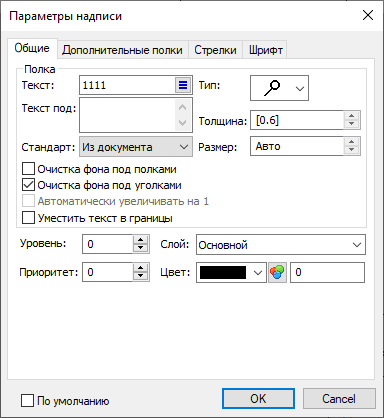This screenshot has width=384, height=418.
Task: Click the Cancel button
Action: click(x=339, y=398)
